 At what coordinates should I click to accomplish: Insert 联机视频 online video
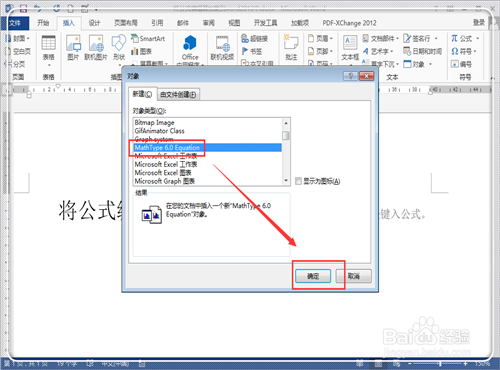coord(222,48)
